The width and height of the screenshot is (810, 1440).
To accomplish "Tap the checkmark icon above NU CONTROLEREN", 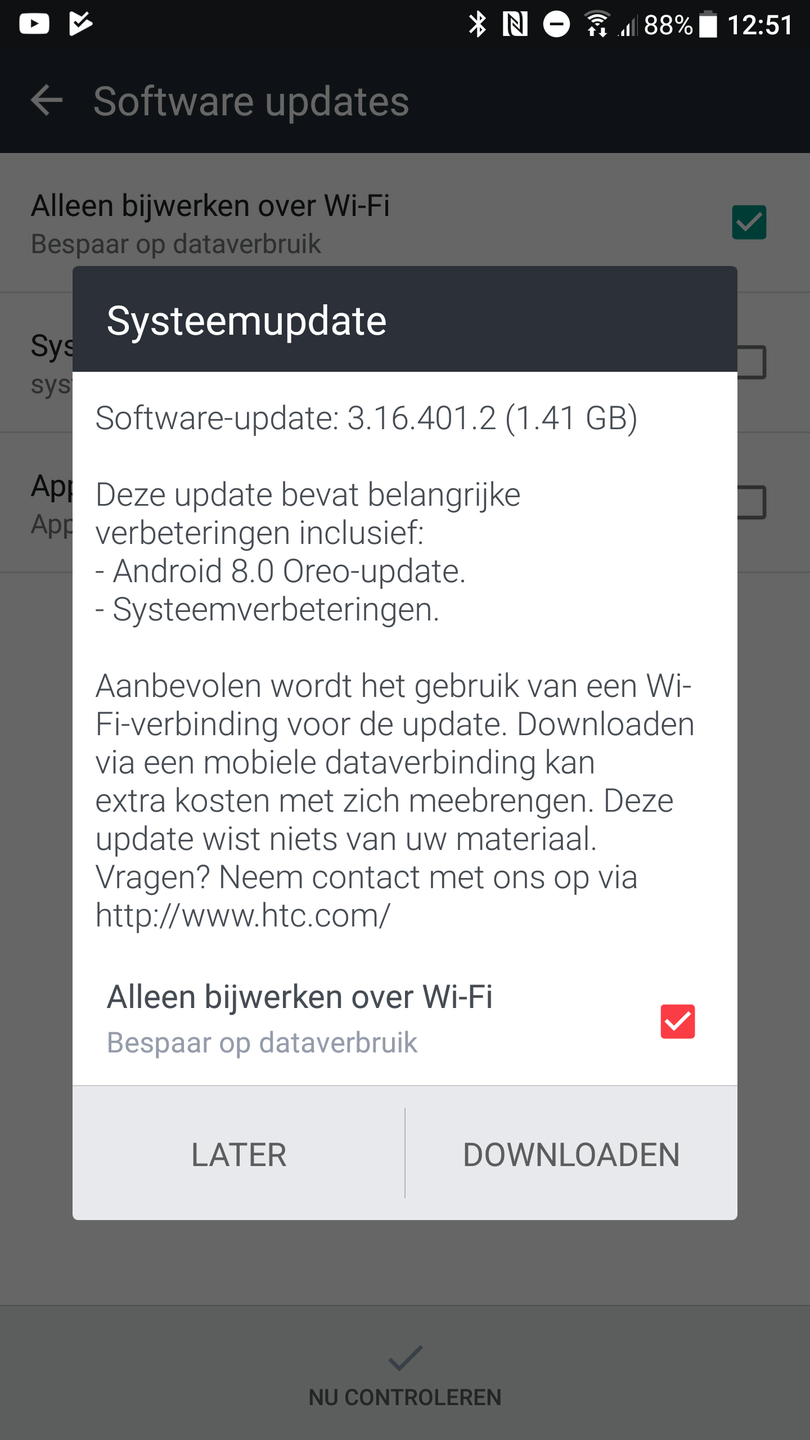I will [405, 1357].
